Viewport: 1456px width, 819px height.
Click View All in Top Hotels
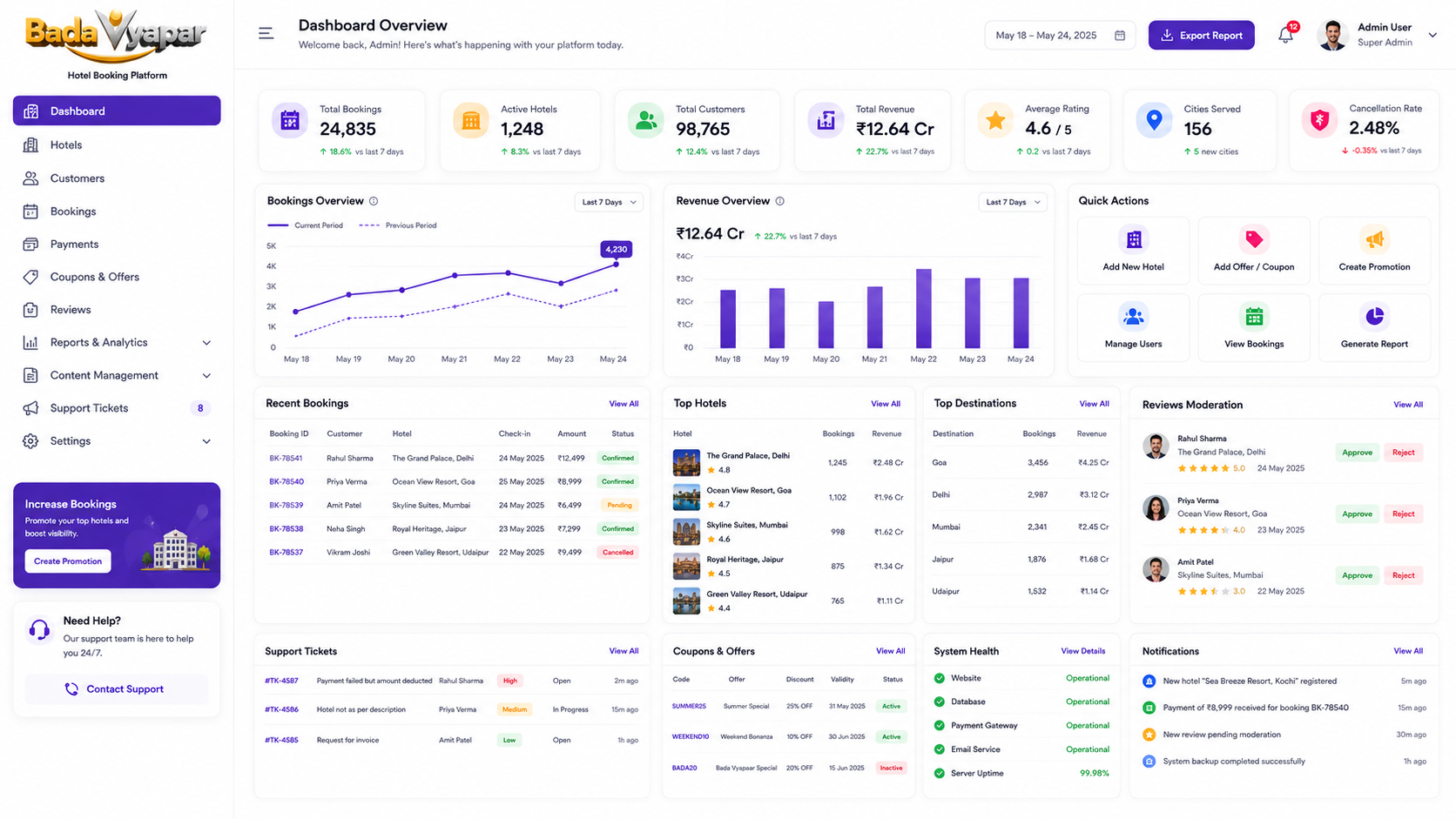[886, 404]
